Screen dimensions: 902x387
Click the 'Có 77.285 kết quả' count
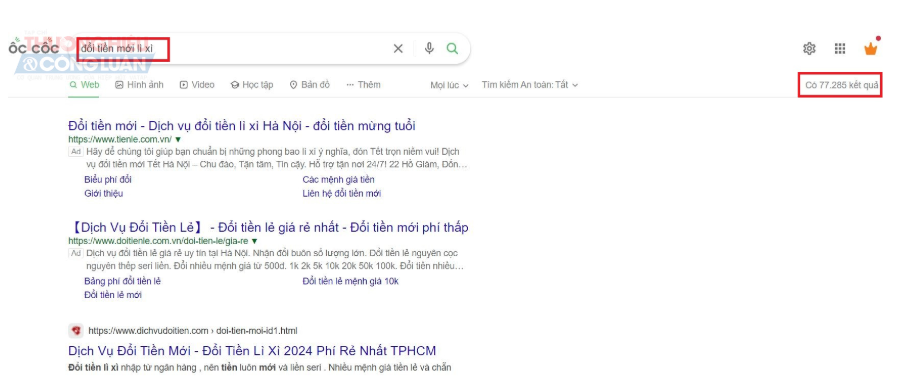(x=842, y=85)
